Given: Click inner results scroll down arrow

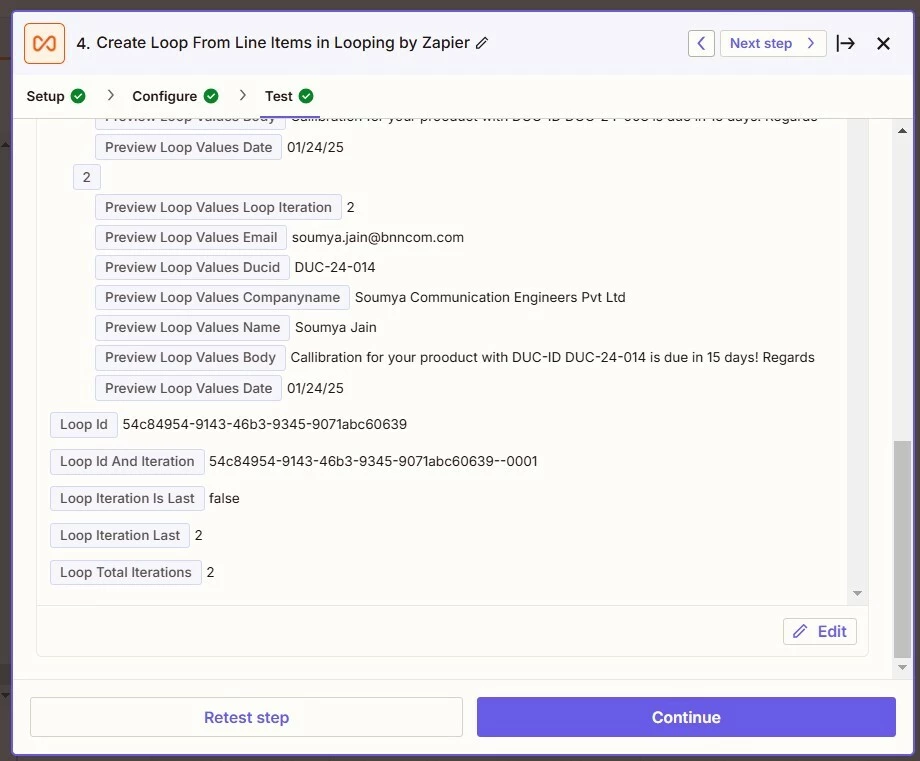Looking at the screenshot, I should coord(857,594).
